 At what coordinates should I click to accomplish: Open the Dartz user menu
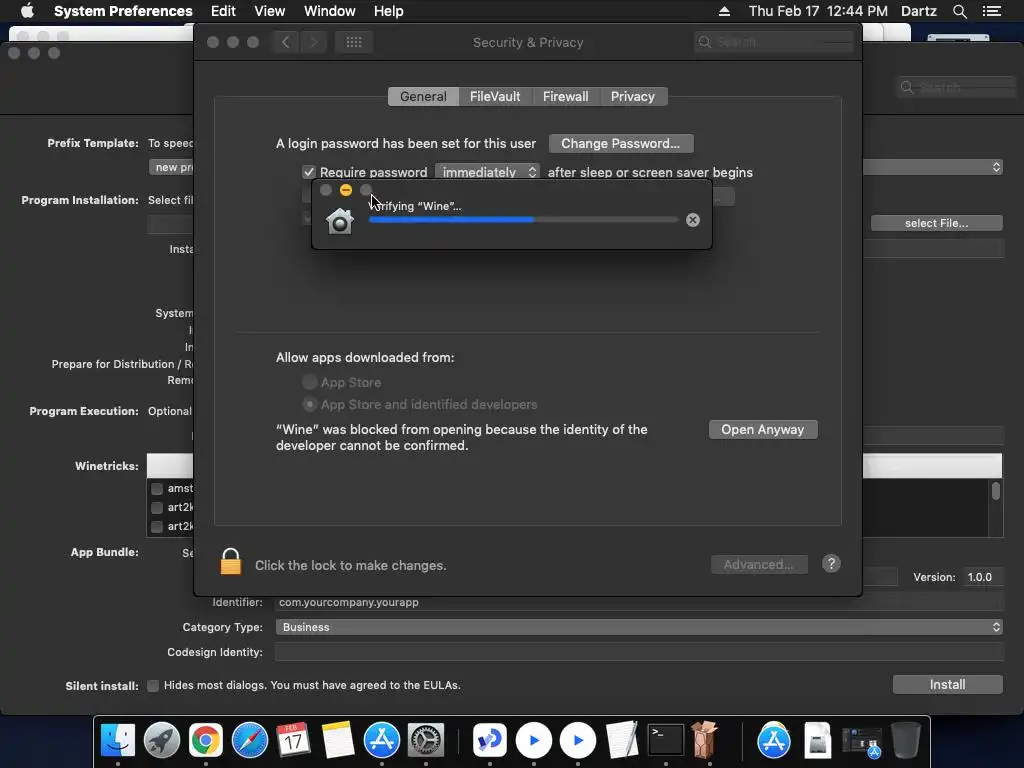pyautogui.click(x=919, y=11)
